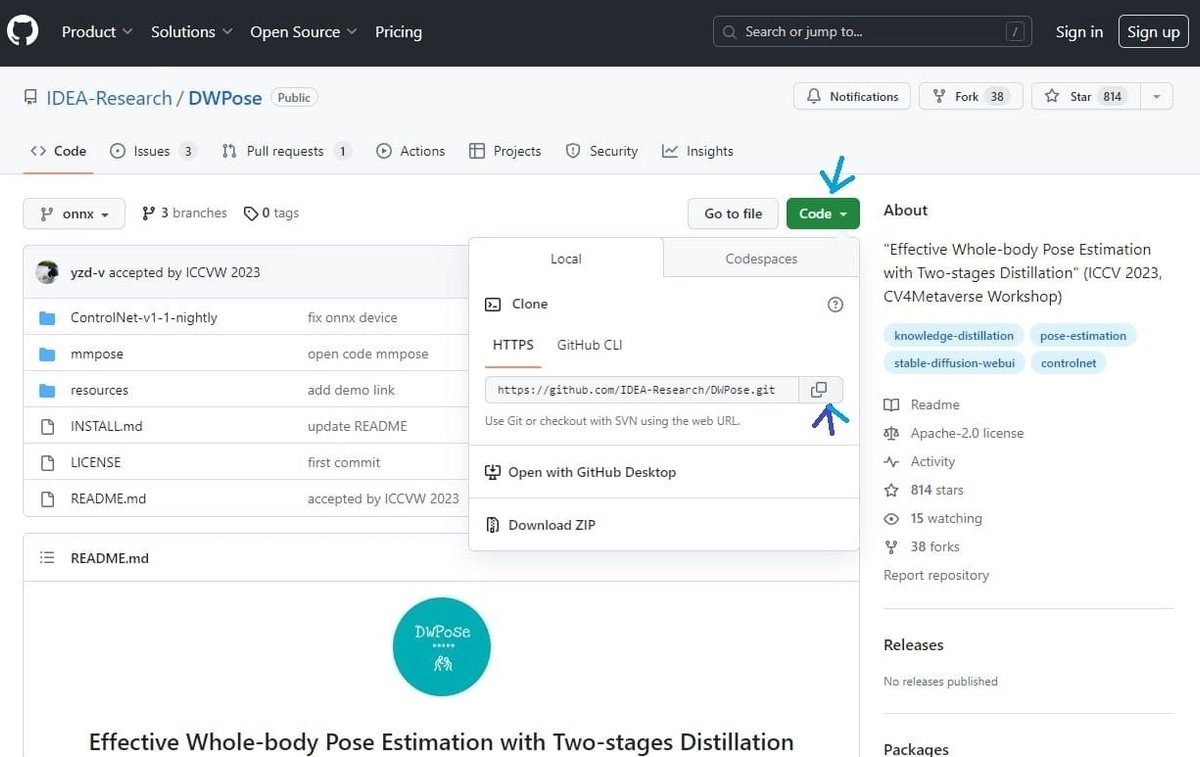This screenshot has height=757, width=1200.
Task: Expand the onnx branch dropdown
Action: click(74, 214)
